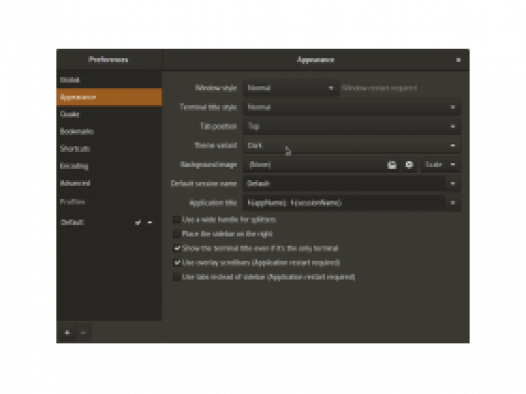Open the Default profile's dropdown arrow menu
Viewport: 526px width, 394px height.
[150, 222]
